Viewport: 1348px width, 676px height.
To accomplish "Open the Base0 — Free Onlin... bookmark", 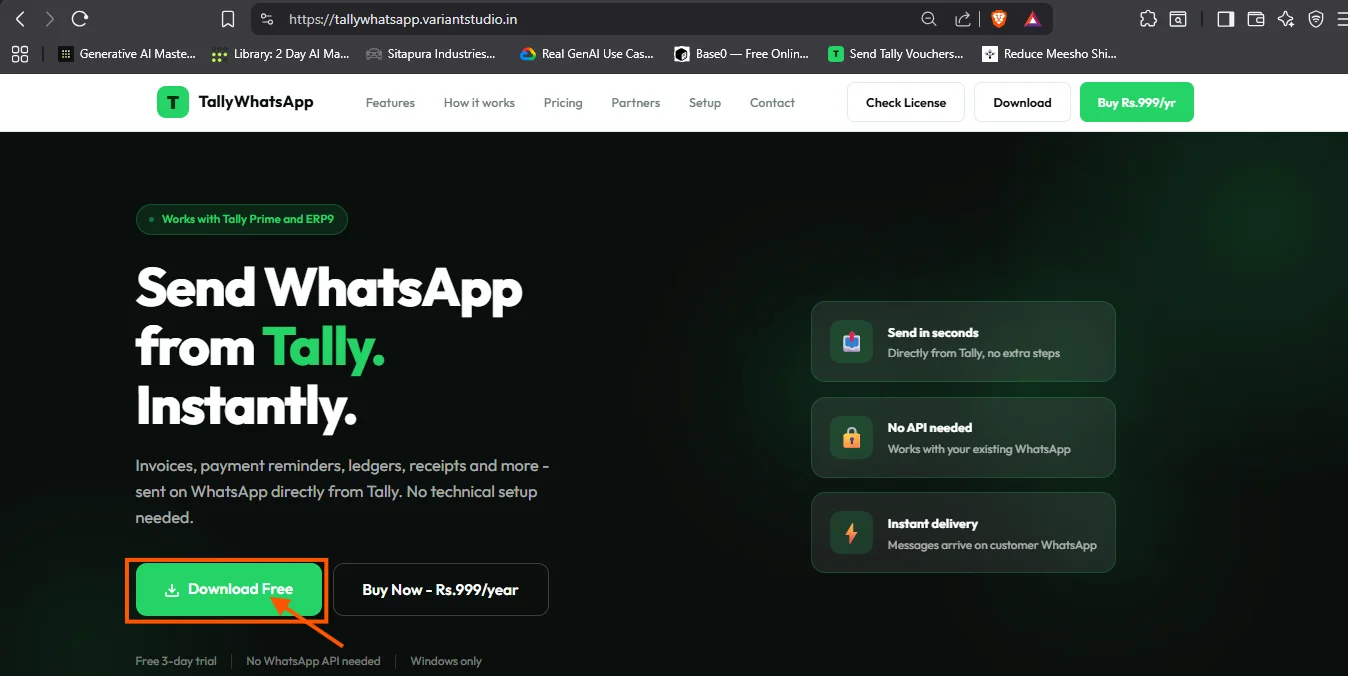I will 741,54.
